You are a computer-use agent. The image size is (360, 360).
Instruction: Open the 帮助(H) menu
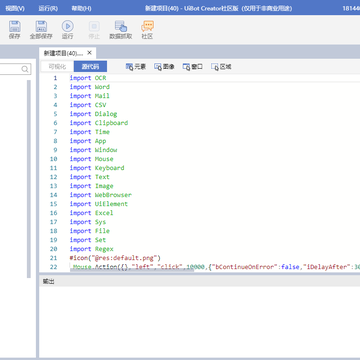81,8
